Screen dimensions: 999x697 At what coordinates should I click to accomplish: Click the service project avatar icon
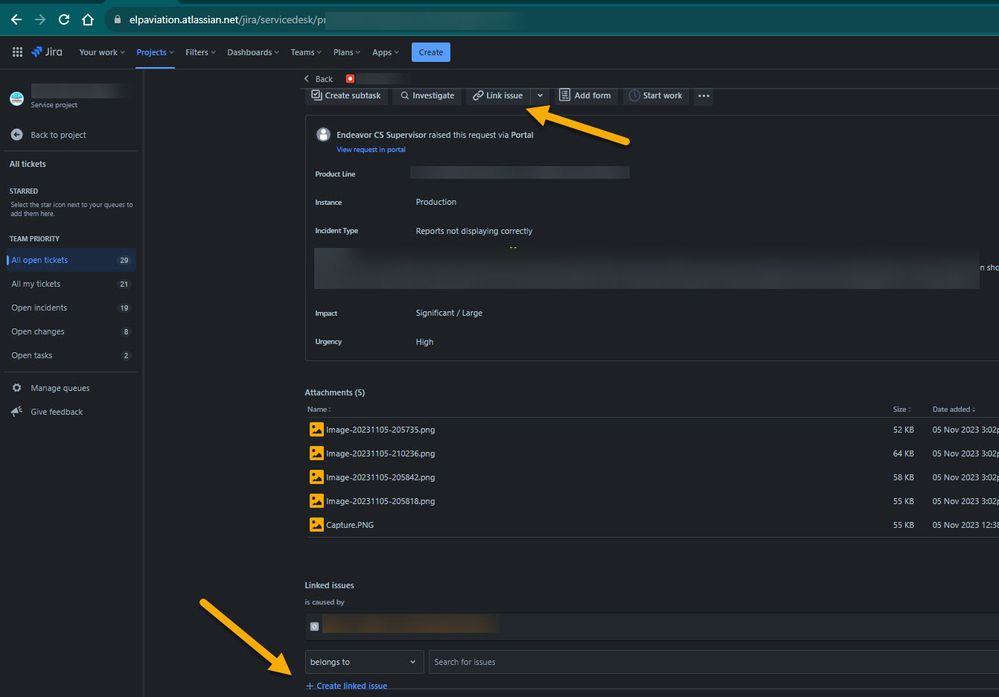pos(17,99)
